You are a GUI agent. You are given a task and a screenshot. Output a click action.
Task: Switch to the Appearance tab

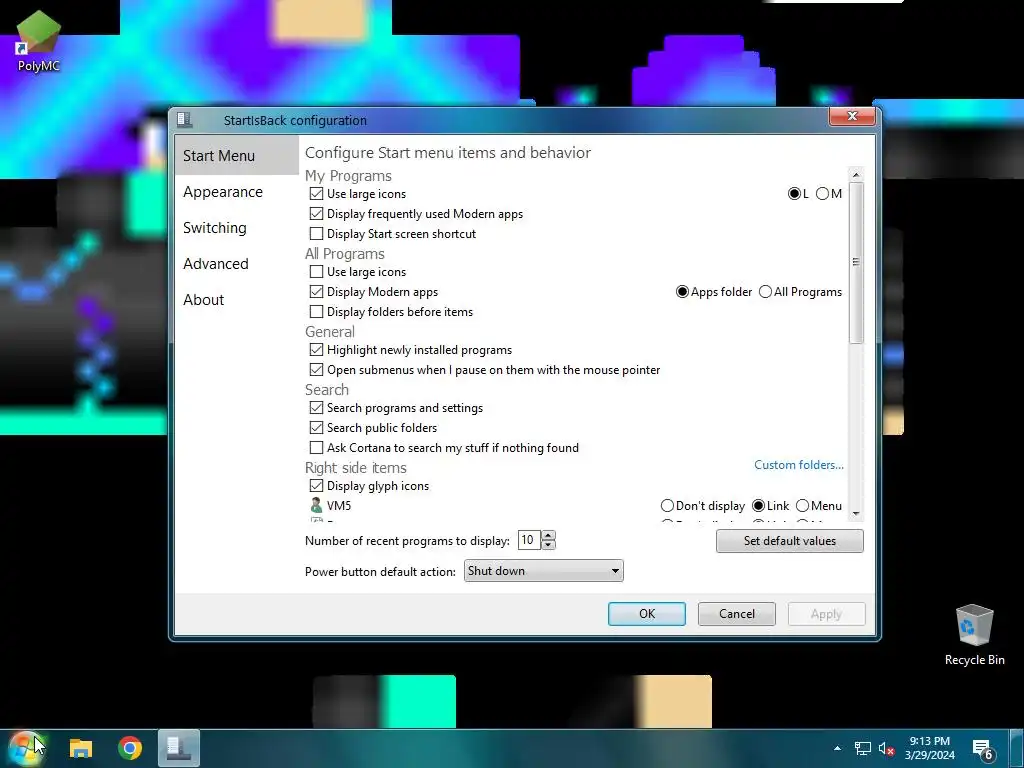(223, 192)
